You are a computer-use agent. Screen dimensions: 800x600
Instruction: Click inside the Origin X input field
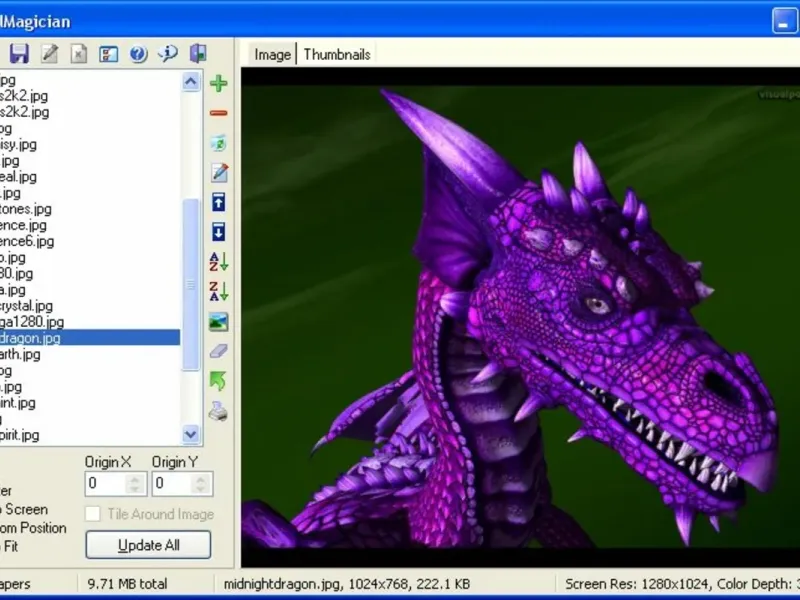[106, 483]
